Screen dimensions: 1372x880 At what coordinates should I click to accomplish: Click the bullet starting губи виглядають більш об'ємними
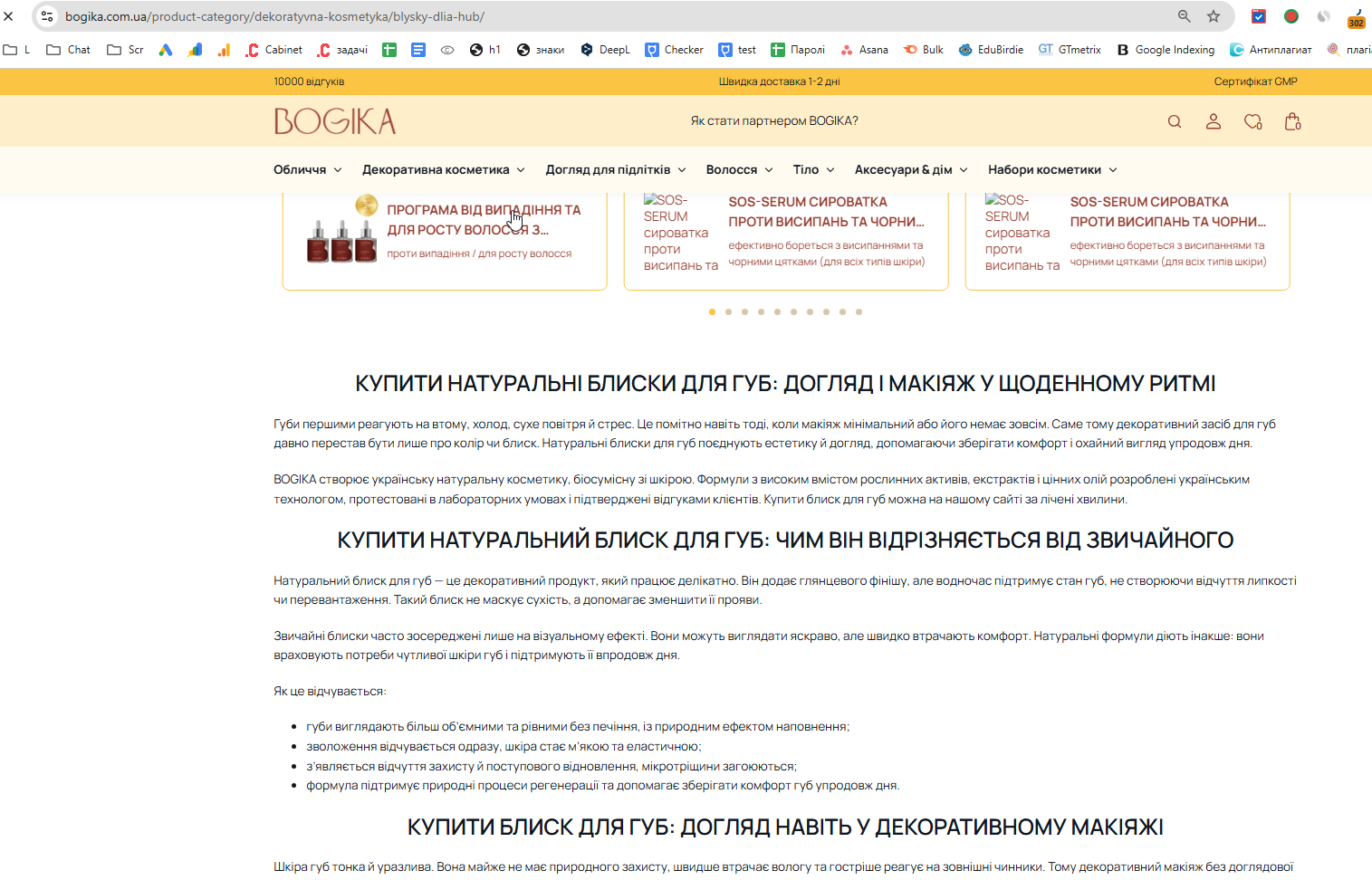(578, 726)
